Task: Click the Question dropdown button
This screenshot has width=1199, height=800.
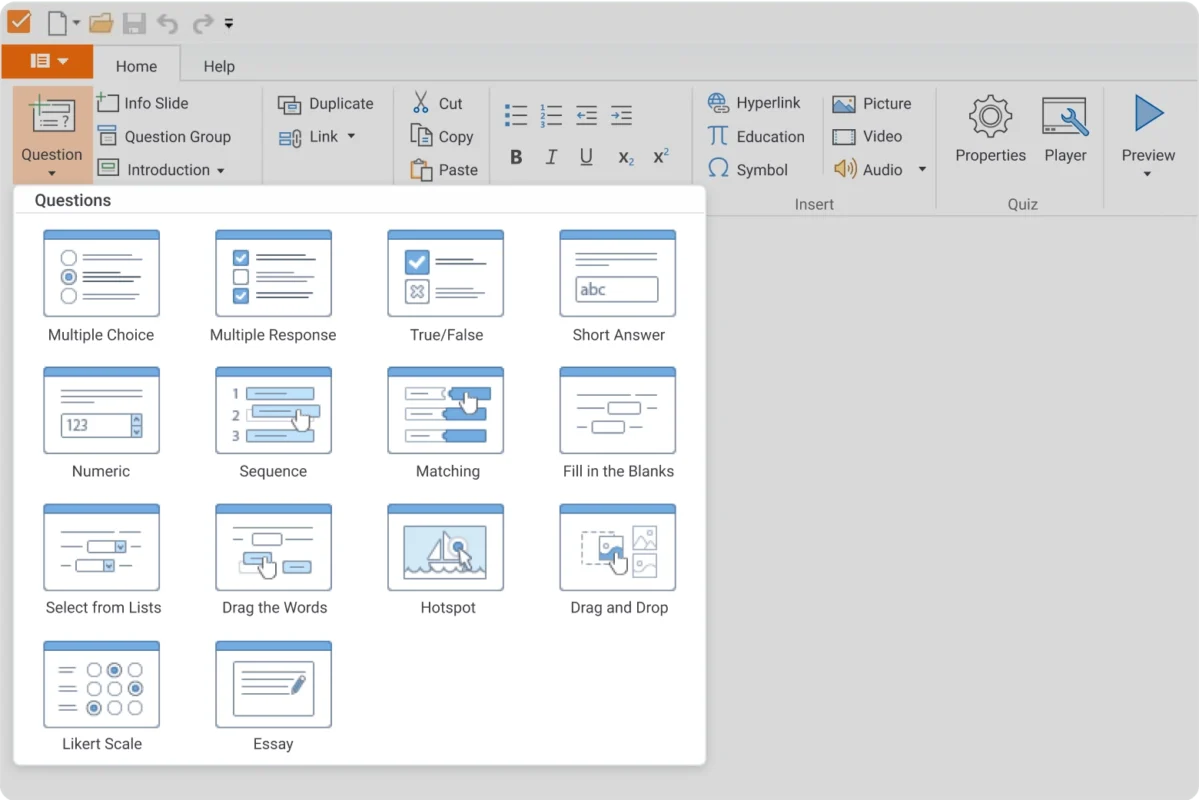Action: (x=51, y=135)
